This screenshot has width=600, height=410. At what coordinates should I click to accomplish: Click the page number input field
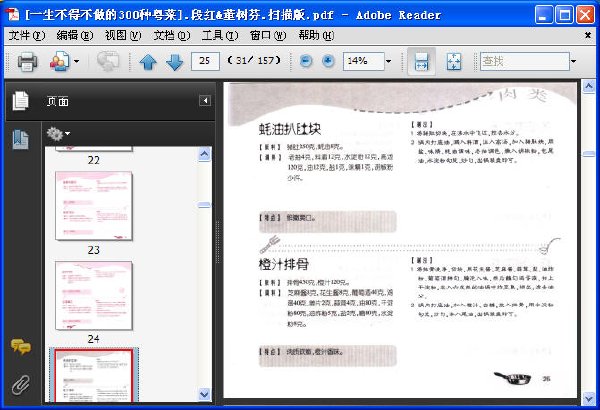point(205,61)
